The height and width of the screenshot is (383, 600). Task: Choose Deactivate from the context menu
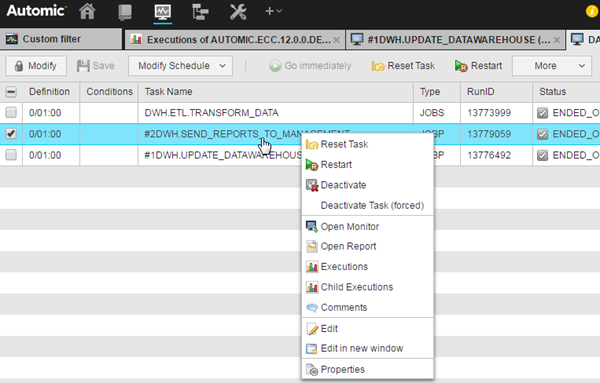click(367, 185)
